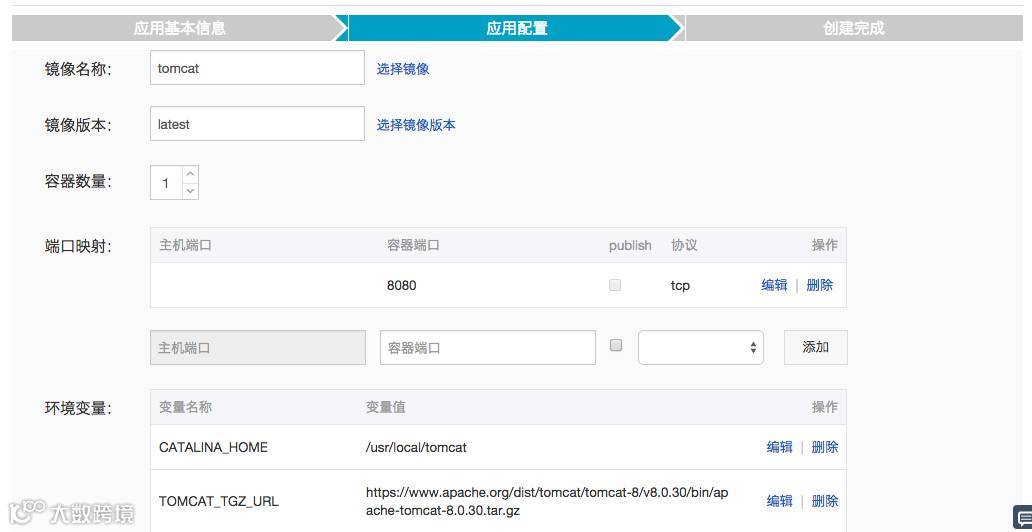
Task: Click 选择镜像版本 link
Action: [x=416, y=125]
